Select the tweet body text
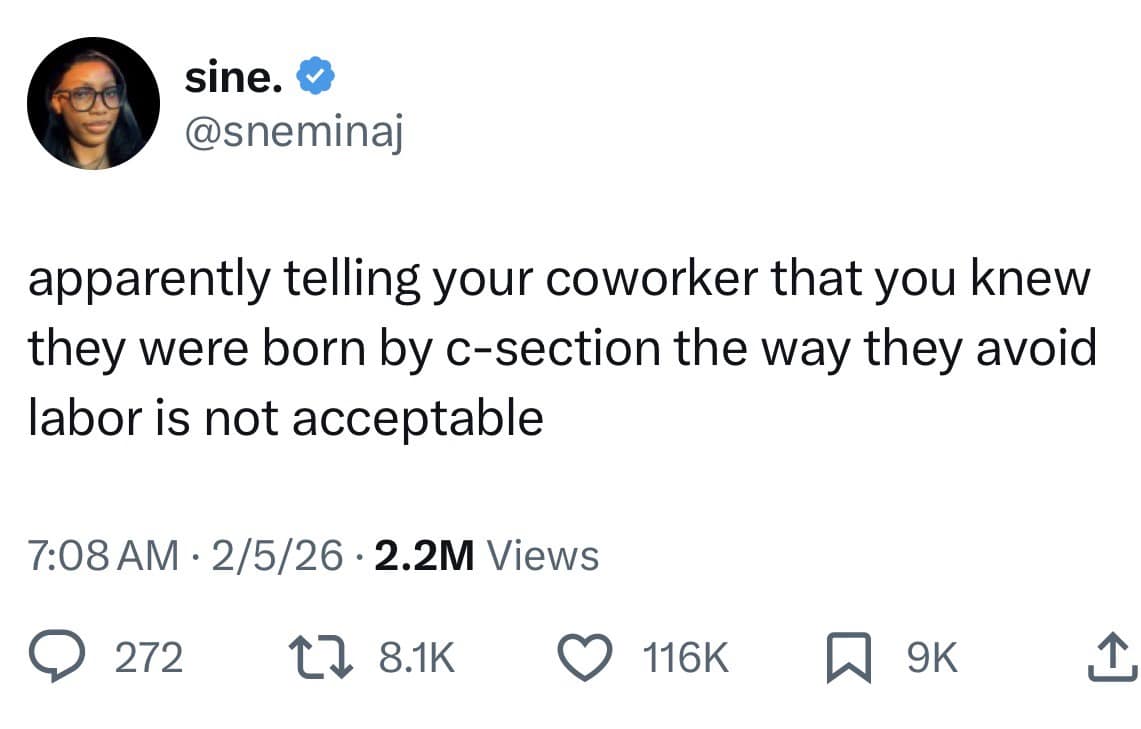Screen dimensions: 1141x729 560,347
